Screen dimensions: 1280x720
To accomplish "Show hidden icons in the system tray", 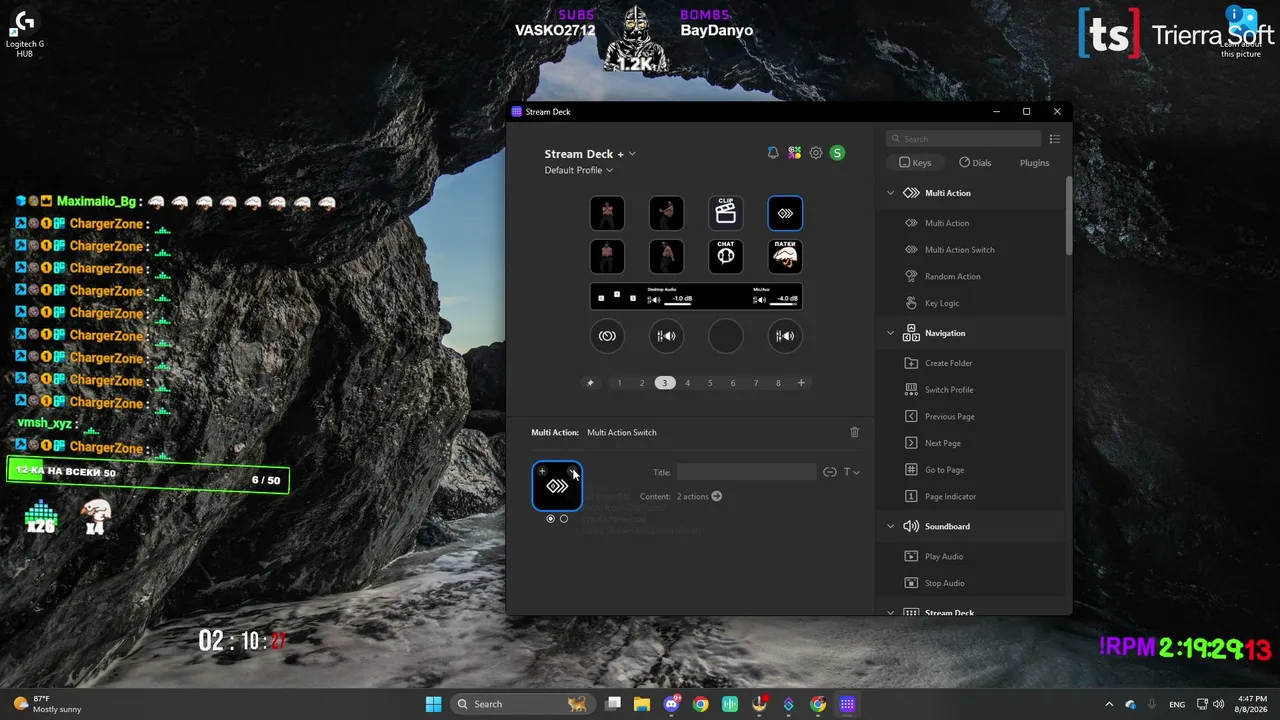I will point(1109,704).
